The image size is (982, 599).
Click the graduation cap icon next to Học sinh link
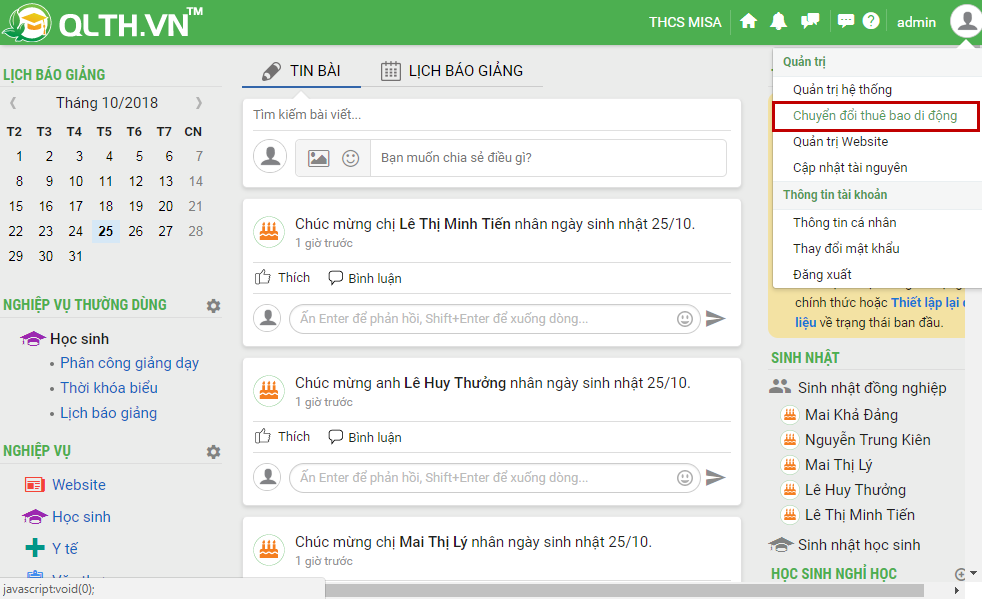[x=34, y=517]
